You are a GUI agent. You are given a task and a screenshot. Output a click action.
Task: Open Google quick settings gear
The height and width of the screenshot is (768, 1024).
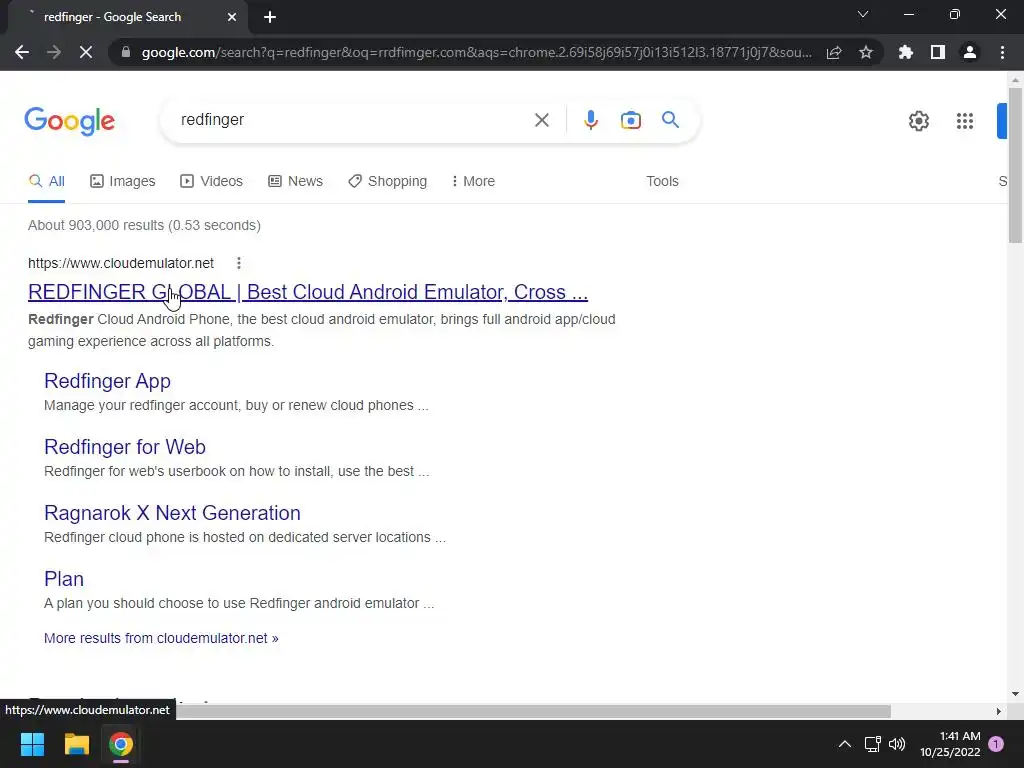(x=918, y=121)
